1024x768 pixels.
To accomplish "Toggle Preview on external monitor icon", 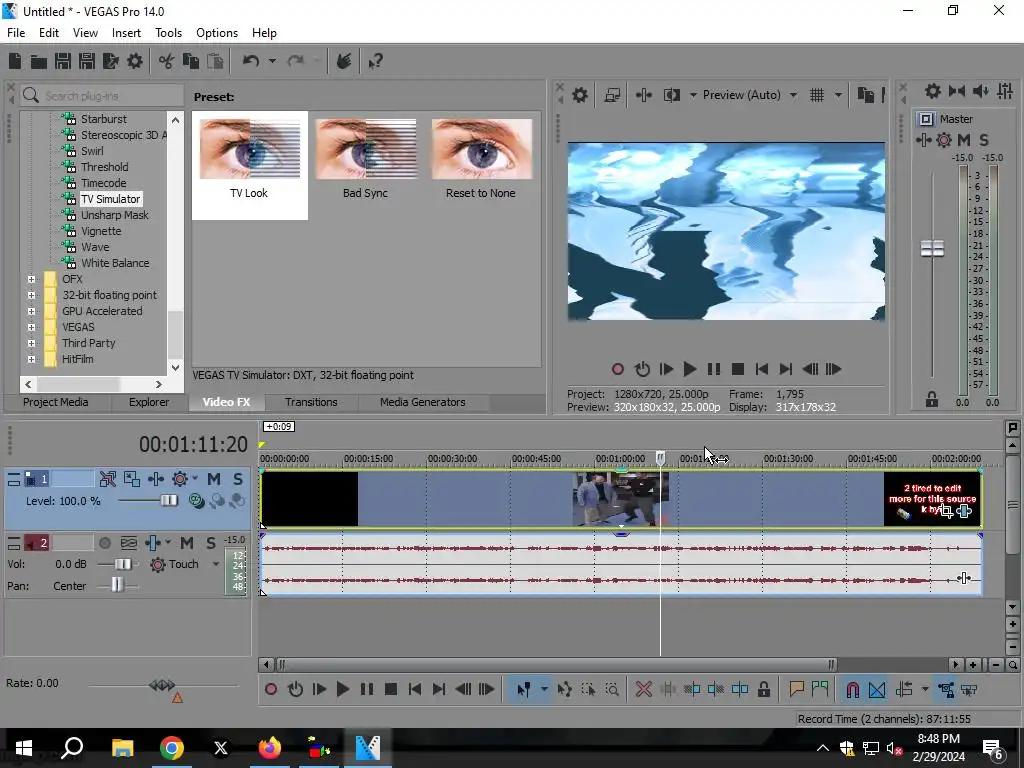I will 612,95.
